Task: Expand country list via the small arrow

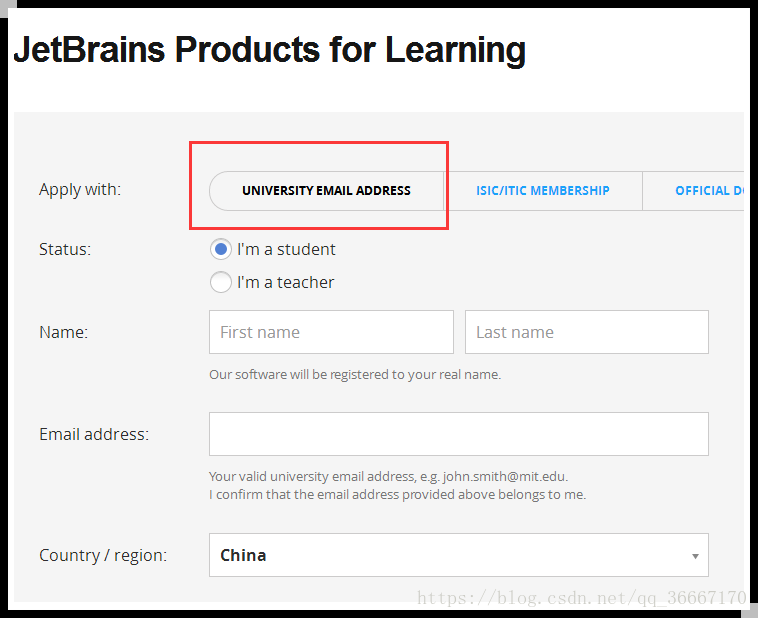Action: click(695, 556)
